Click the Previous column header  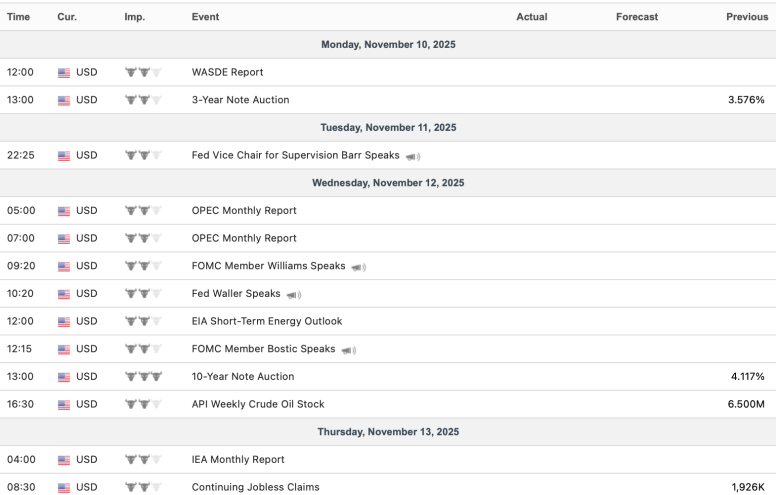point(746,17)
